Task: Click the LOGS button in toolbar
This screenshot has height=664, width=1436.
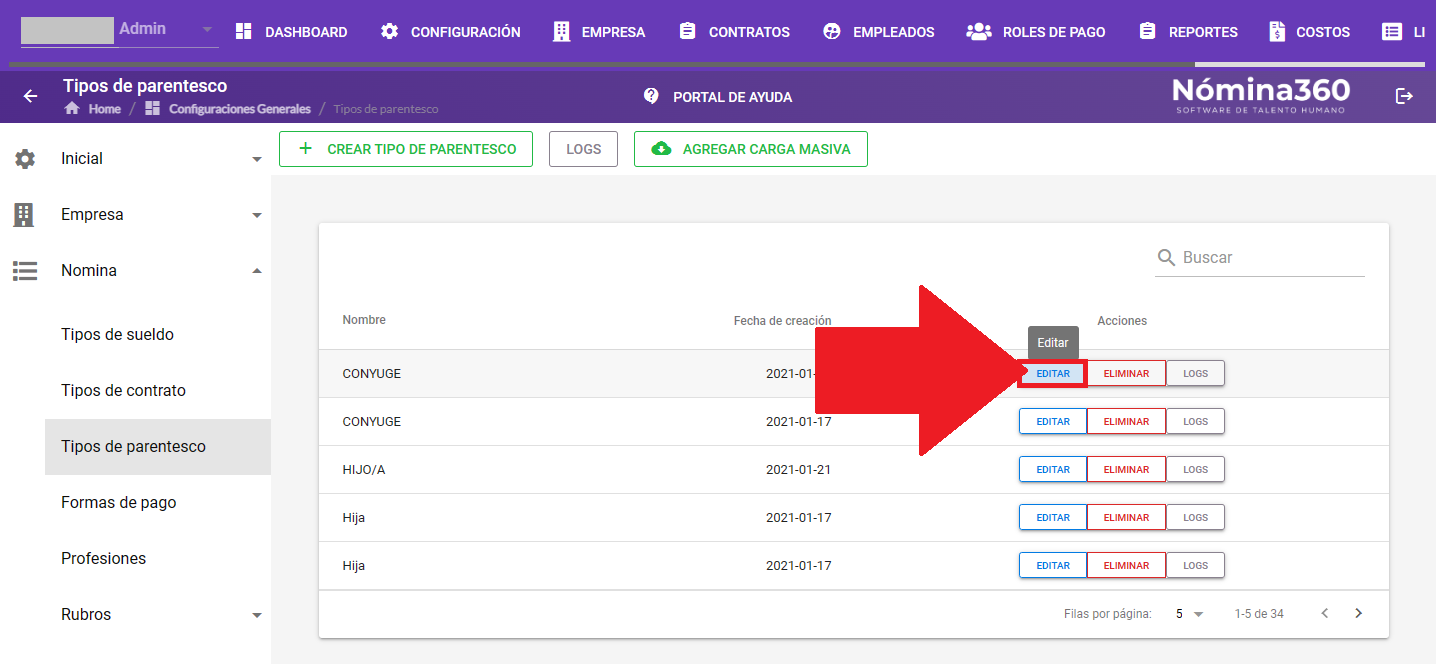Action: [584, 149]
